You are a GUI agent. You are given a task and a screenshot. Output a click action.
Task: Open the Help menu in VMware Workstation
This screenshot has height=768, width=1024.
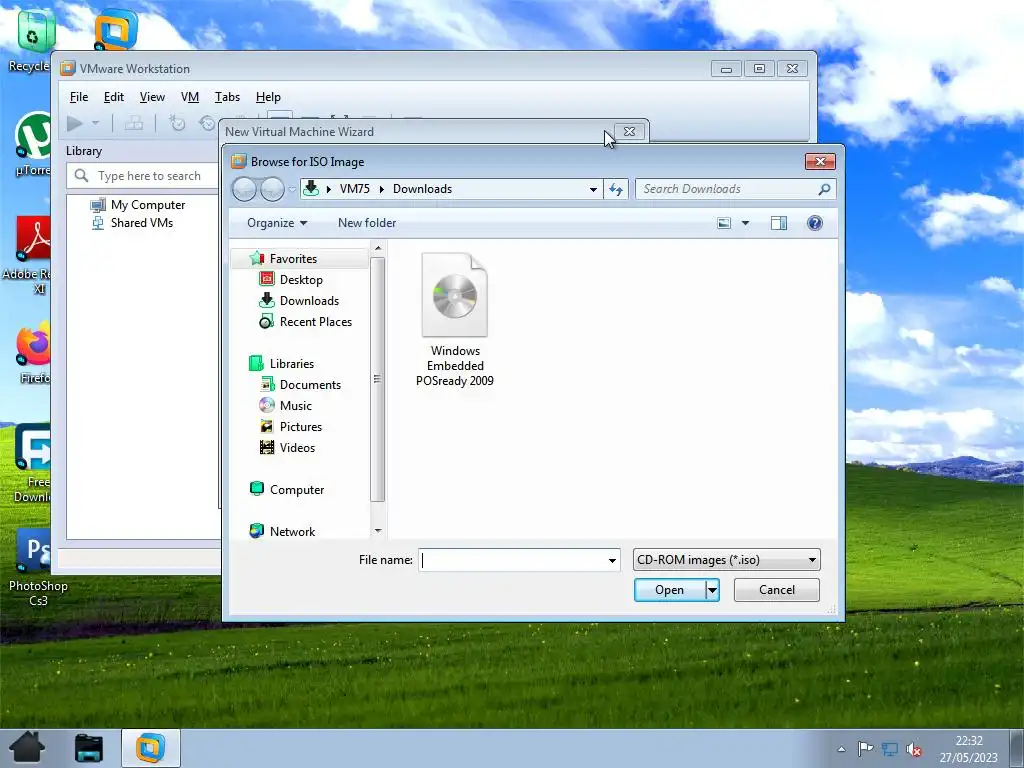(x=268, y=97)
